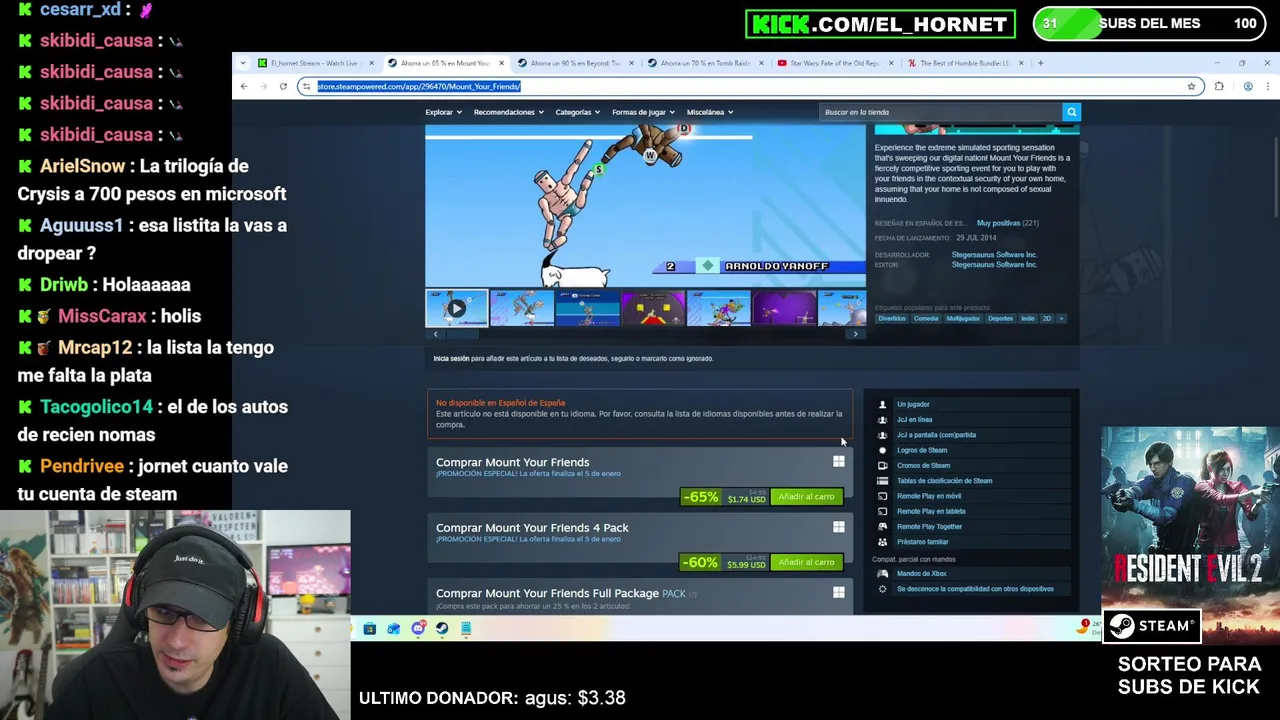Open JcJ a pantalla (com)partida link
1280x720 pixels.
[x=936, y=435]
